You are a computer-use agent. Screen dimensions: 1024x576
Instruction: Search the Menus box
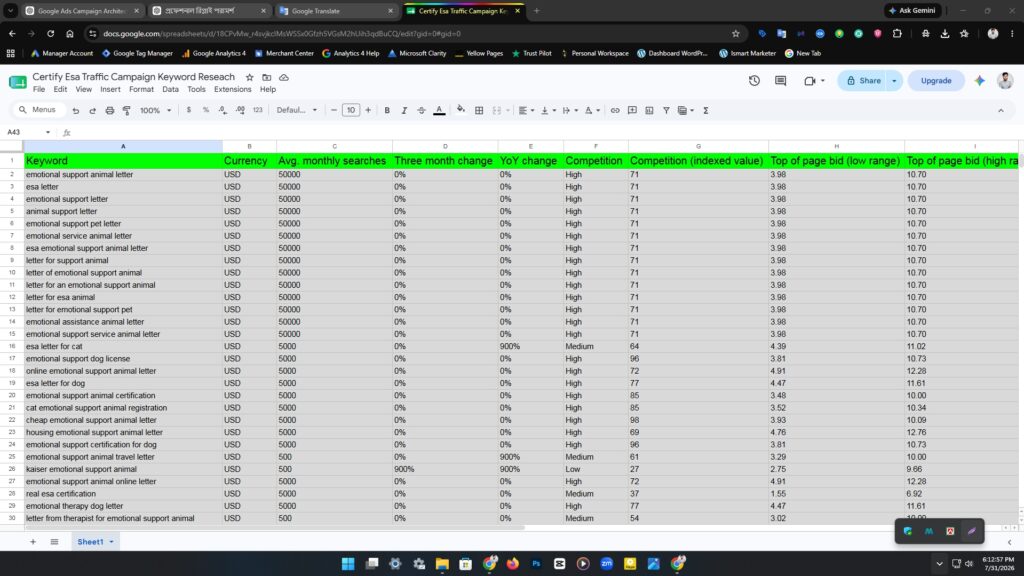(x=39, y=110)
